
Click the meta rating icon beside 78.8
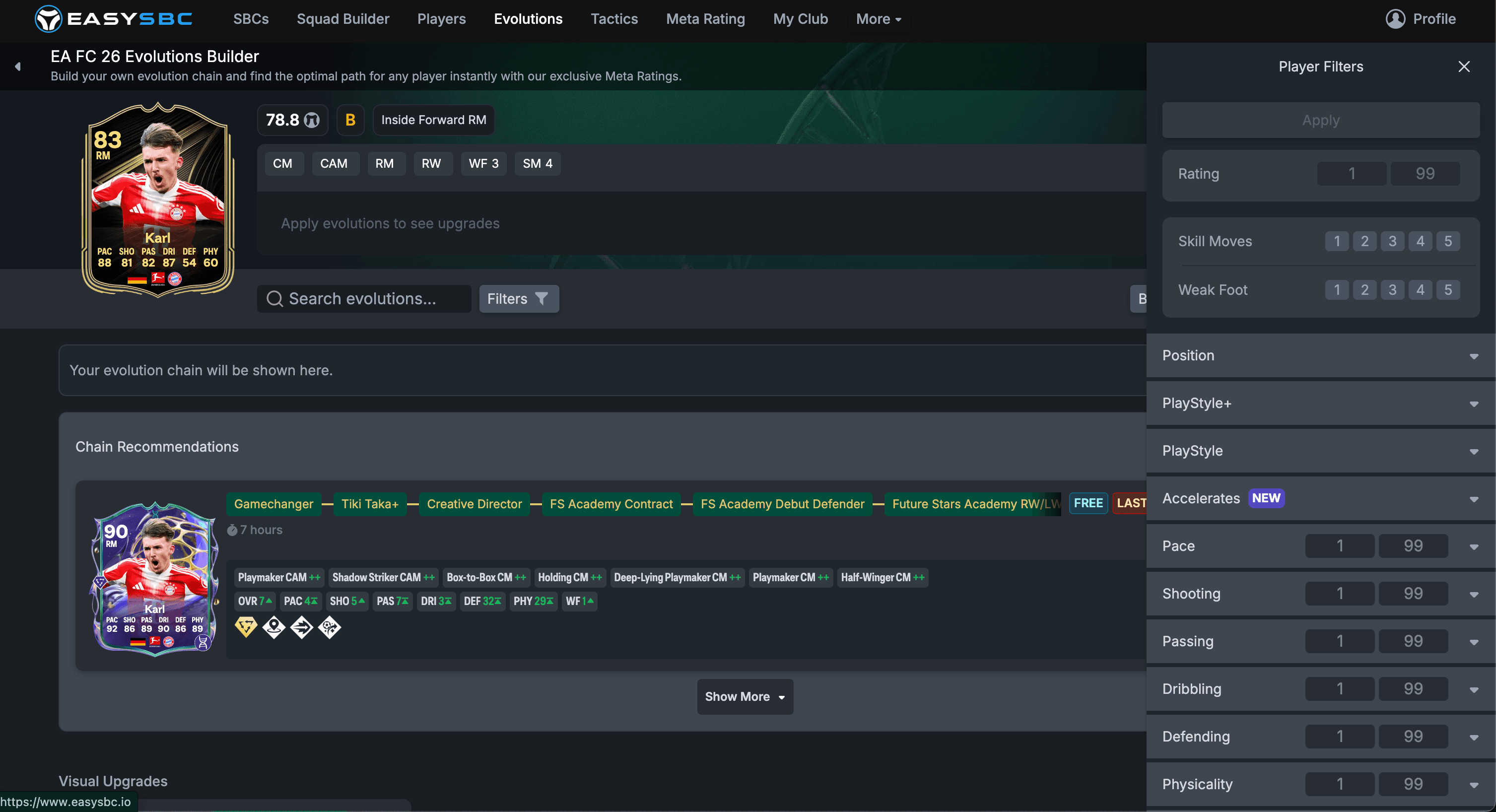tap(312, 120)
